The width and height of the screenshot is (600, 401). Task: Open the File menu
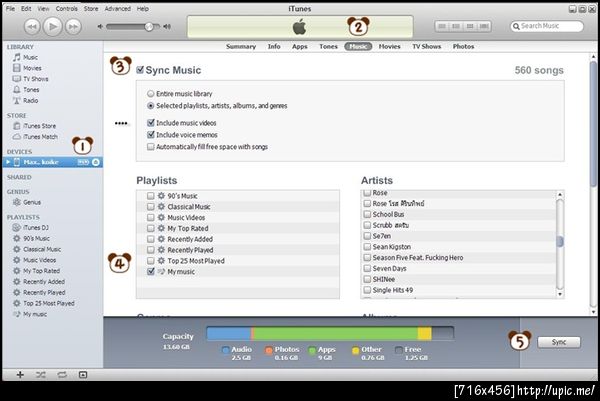pos(10,8)
